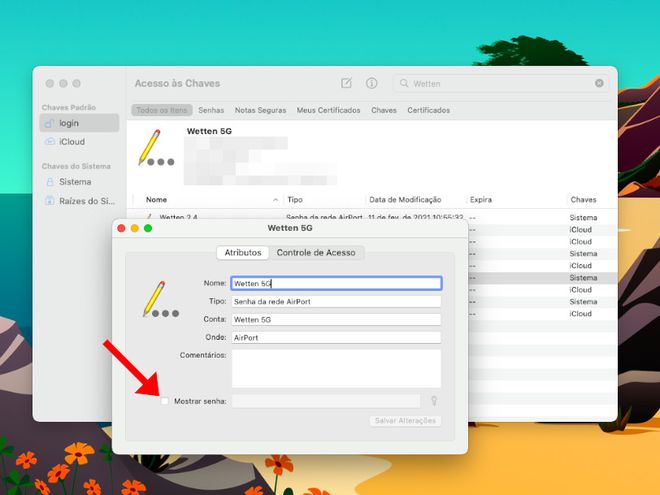Select the Senhas category tab
Screen dimensions: 660x495
pyautogui.click(x=211, y=110)
